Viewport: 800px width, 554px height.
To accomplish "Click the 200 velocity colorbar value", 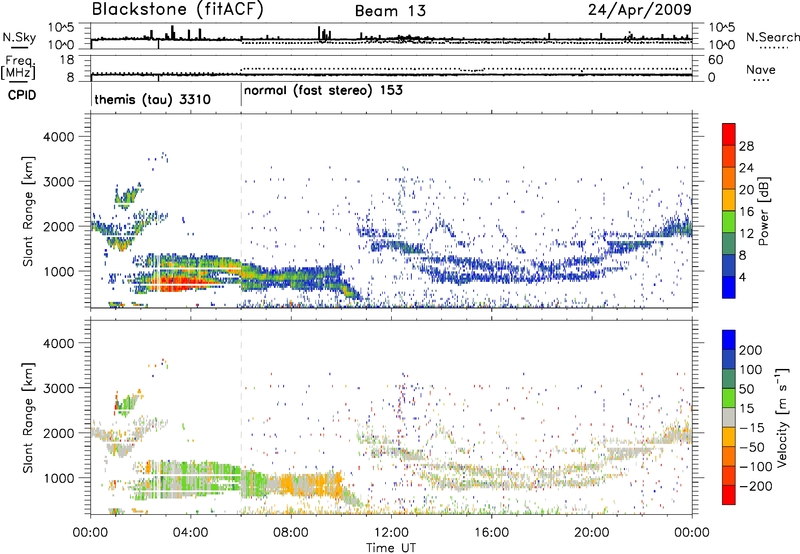I will 751,350.
